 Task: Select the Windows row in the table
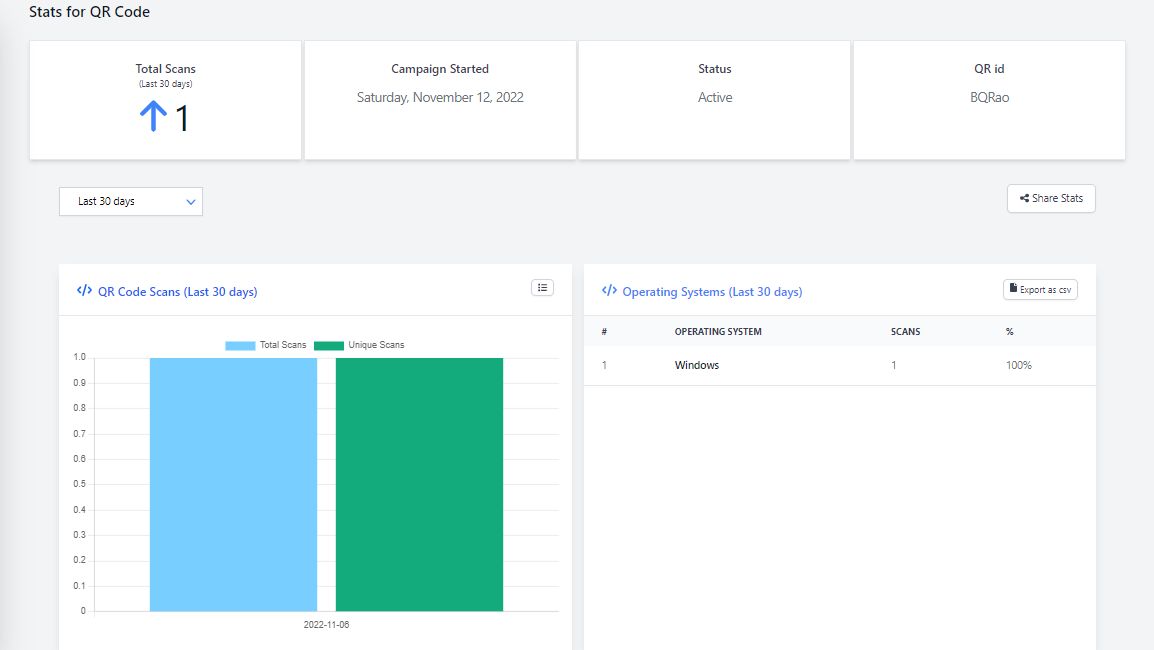[x=697, y=365]
